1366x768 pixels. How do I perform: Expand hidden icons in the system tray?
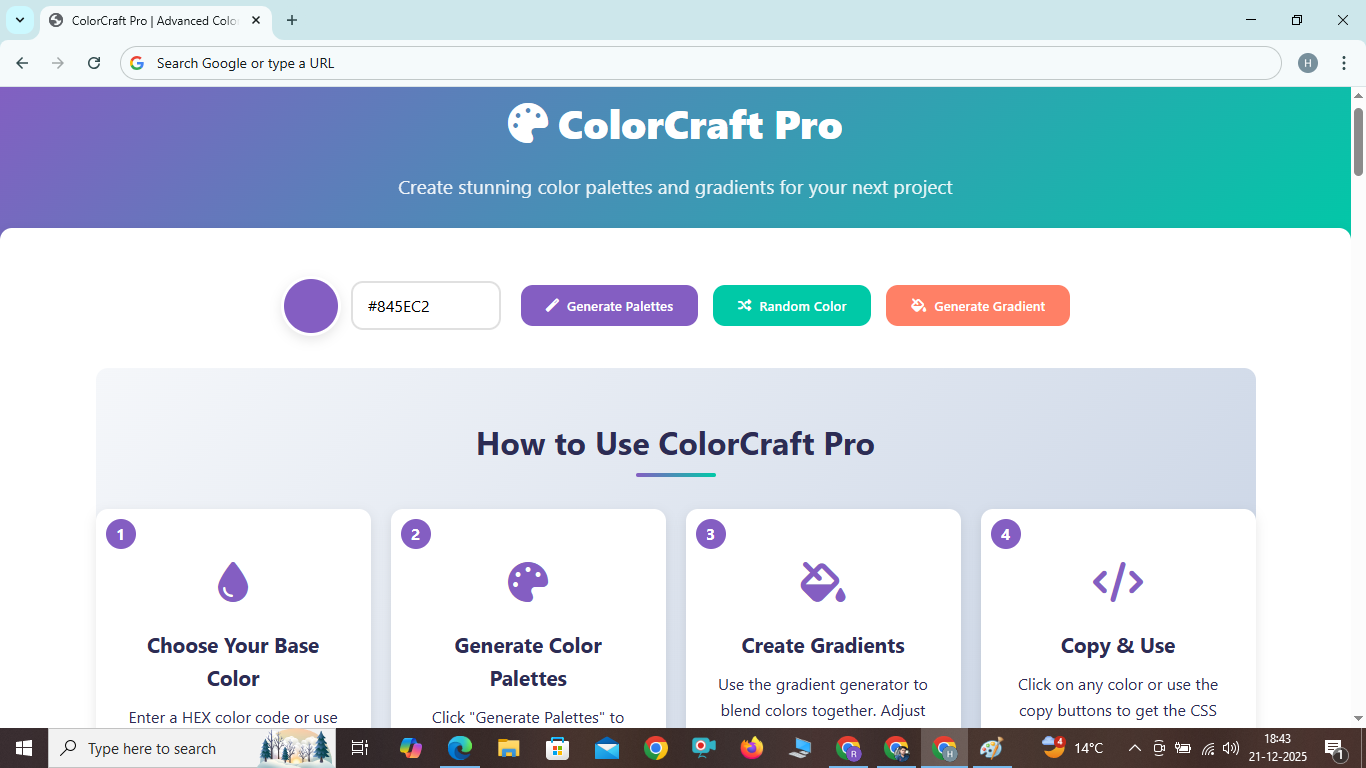pos(1134,747)
